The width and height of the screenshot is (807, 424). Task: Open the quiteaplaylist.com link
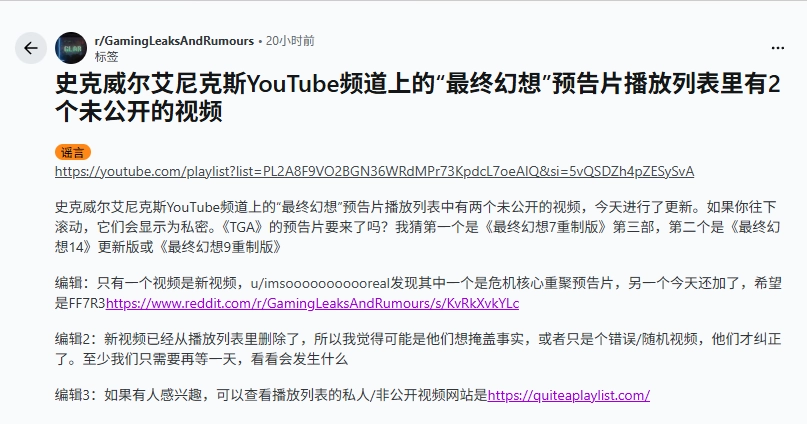[569, 395]
